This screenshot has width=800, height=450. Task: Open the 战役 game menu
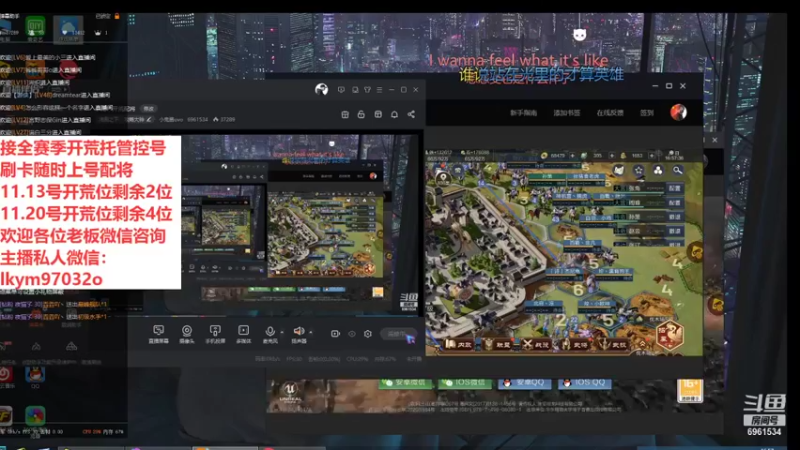536,345
